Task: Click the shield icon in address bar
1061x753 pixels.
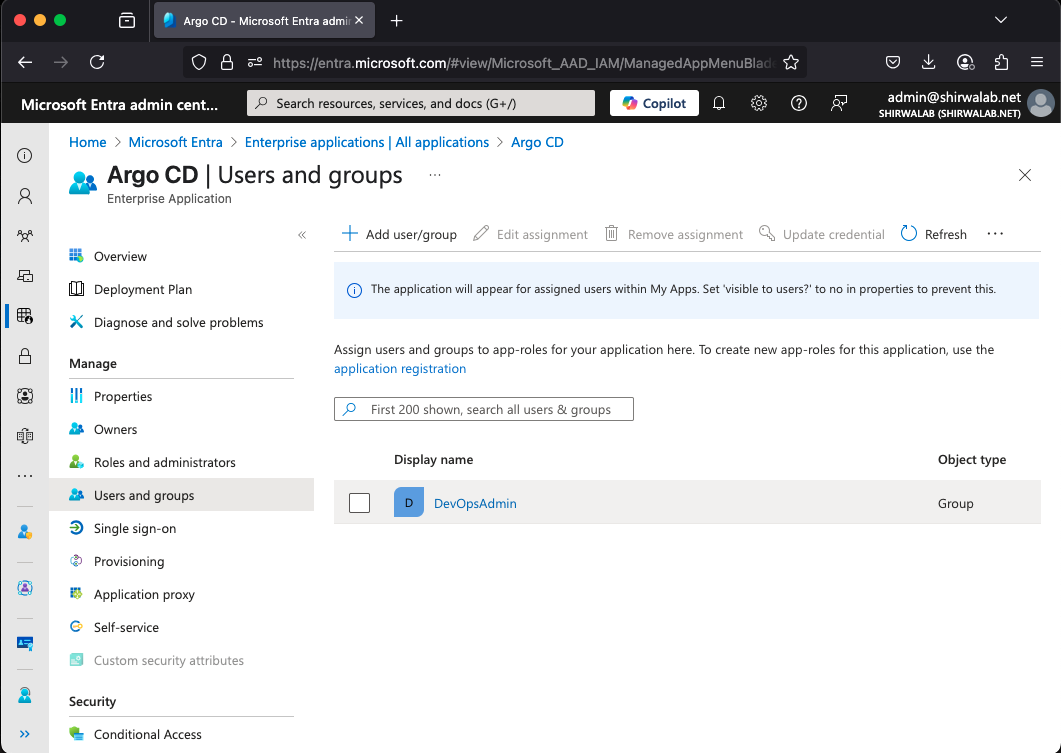Action: click(x=198, y=62)
